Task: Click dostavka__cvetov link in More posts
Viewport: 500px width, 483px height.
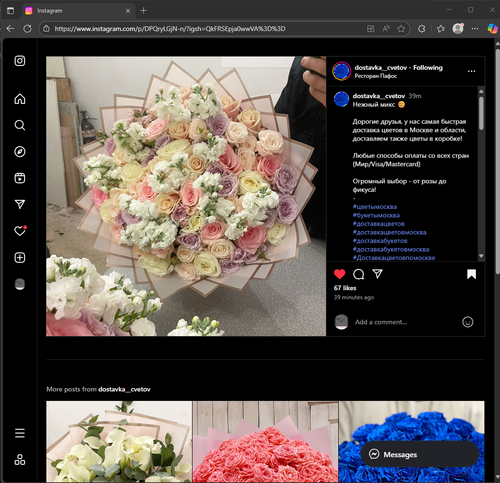Action: [x=124, y=389]
